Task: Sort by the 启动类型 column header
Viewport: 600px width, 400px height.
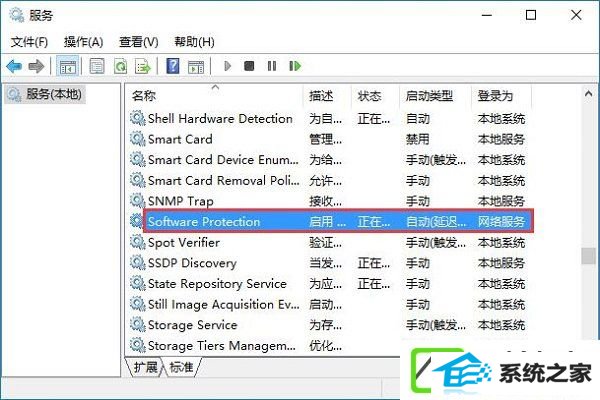Action: (435, 96)
